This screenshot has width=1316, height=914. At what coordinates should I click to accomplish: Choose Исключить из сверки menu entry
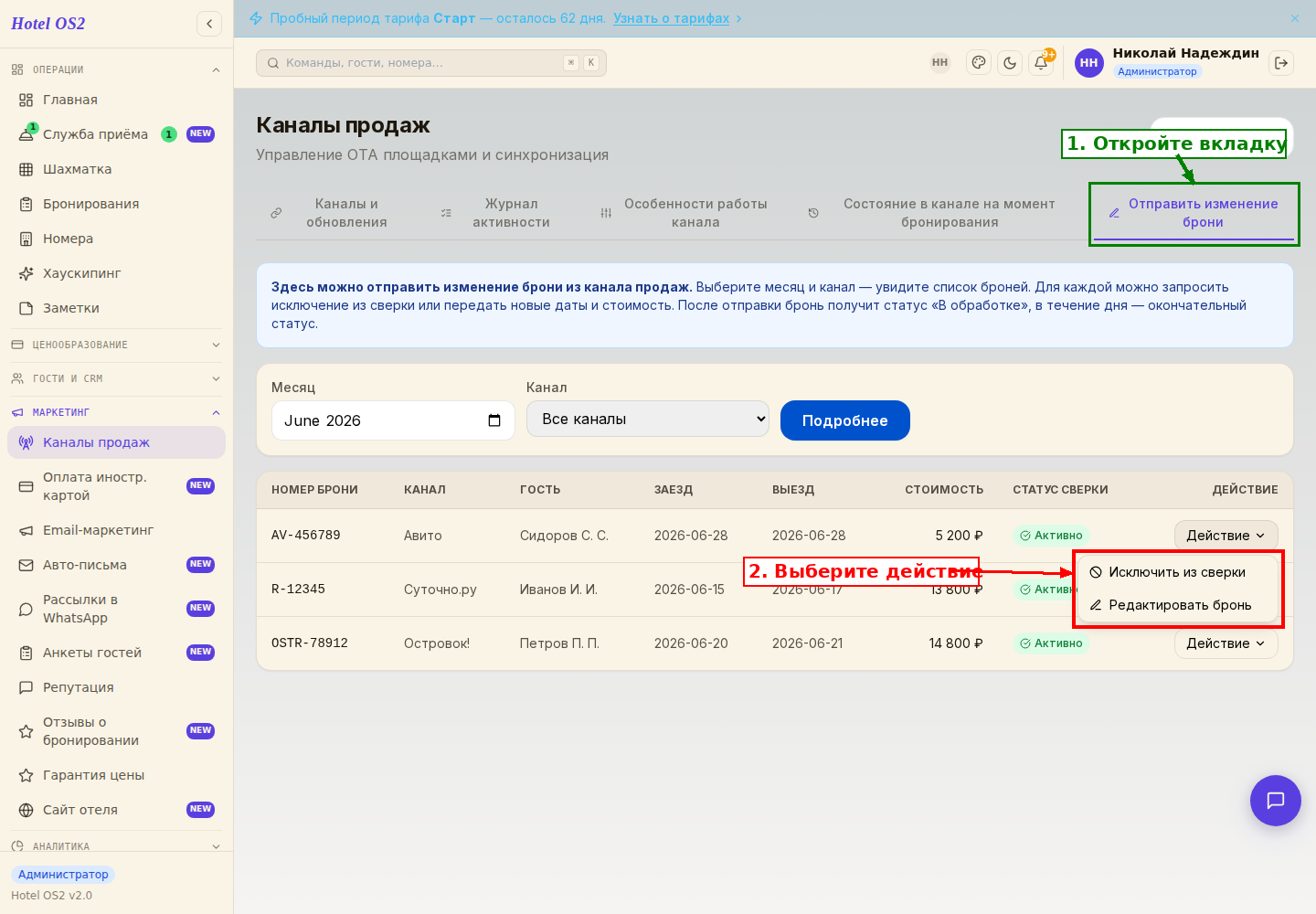(x=1177, y=572)
